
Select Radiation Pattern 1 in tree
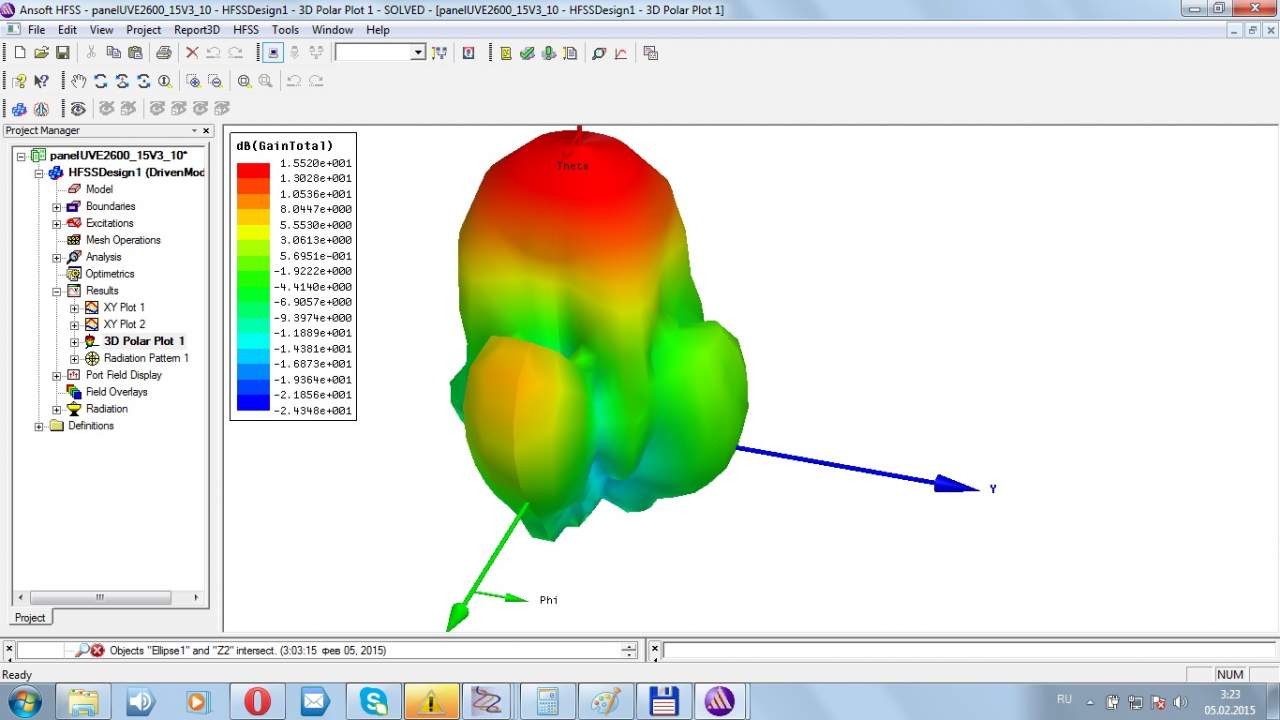click(x=146, y=358)
